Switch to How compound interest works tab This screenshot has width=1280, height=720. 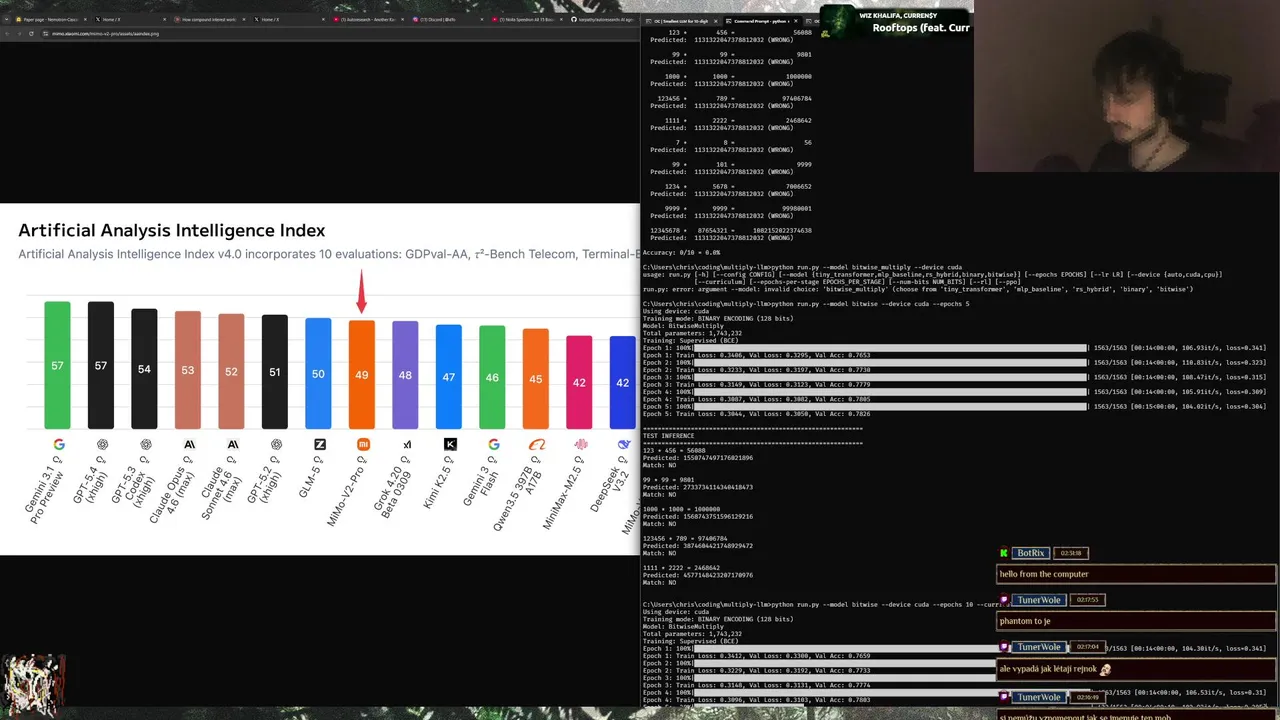(x=208, y=19)
